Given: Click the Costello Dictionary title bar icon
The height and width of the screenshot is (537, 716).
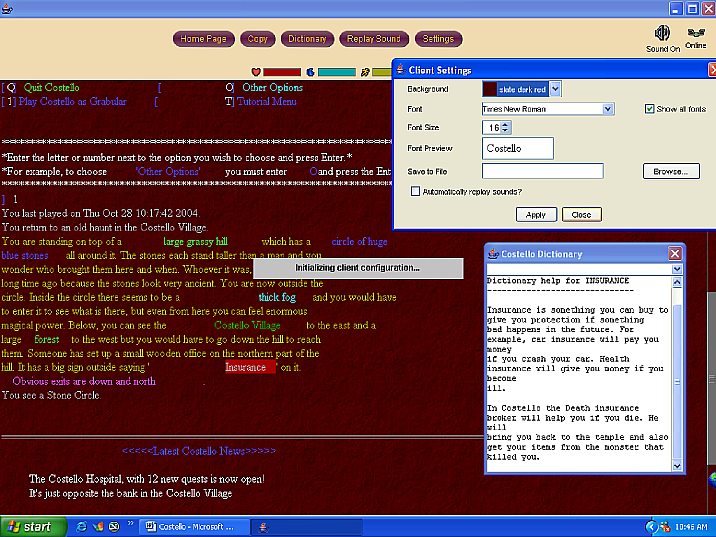Looking at the screenshot, I should pos(493,254).
